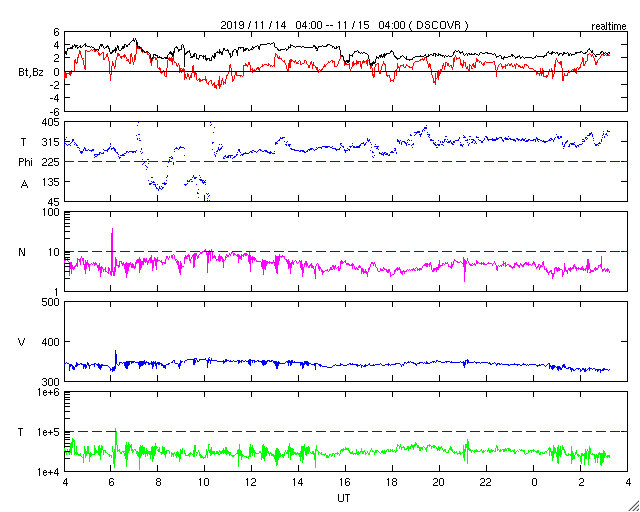
Task: Click the green temperature spike near 6 UT
Action: pyautogui.click(x=116, y=445)
